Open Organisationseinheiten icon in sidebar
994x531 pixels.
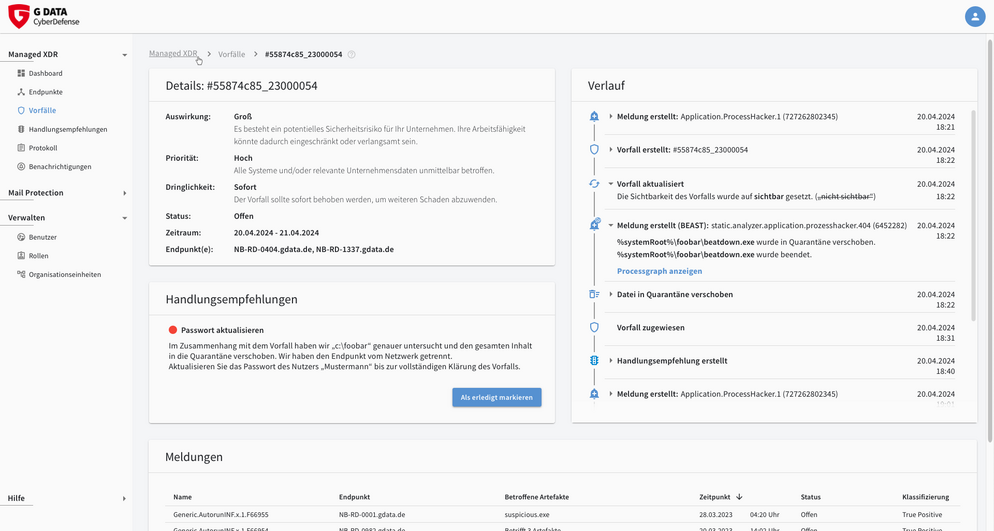21,274
